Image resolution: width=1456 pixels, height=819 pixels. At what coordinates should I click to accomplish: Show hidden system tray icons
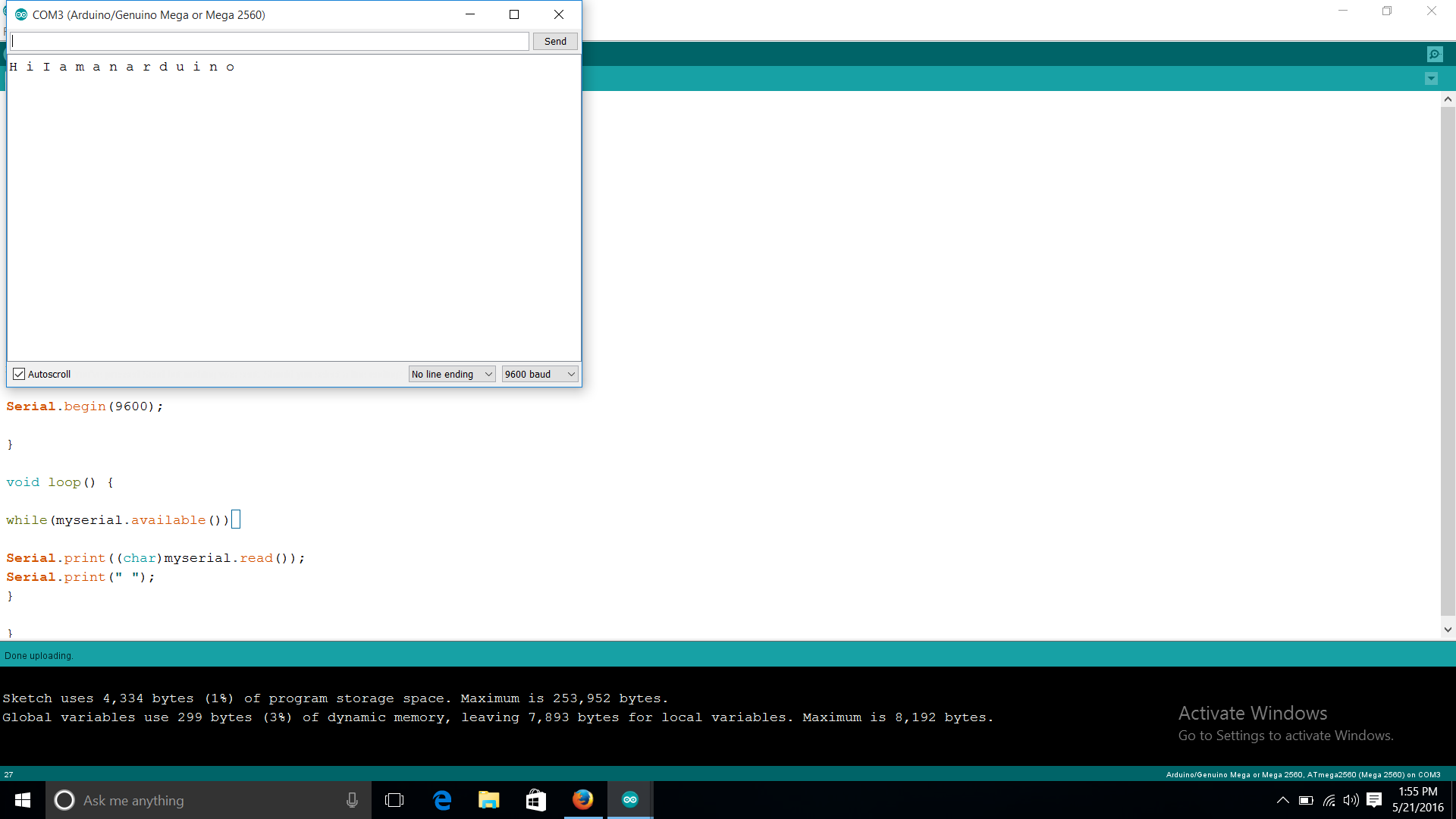1282,800
